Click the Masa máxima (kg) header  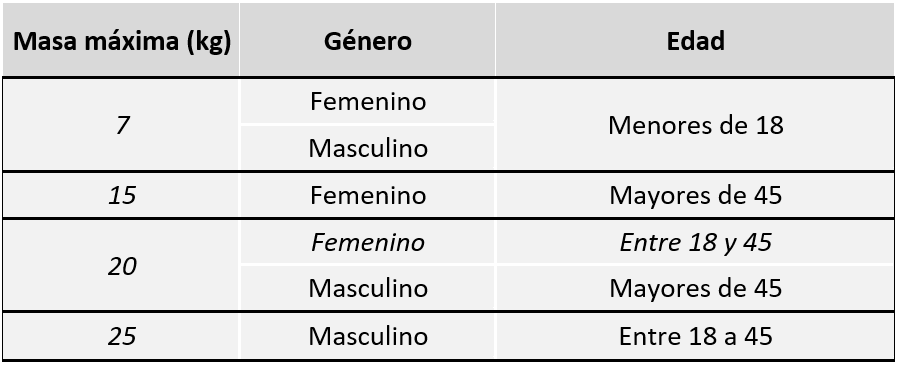pyautogui.click(x=122, y=41)
